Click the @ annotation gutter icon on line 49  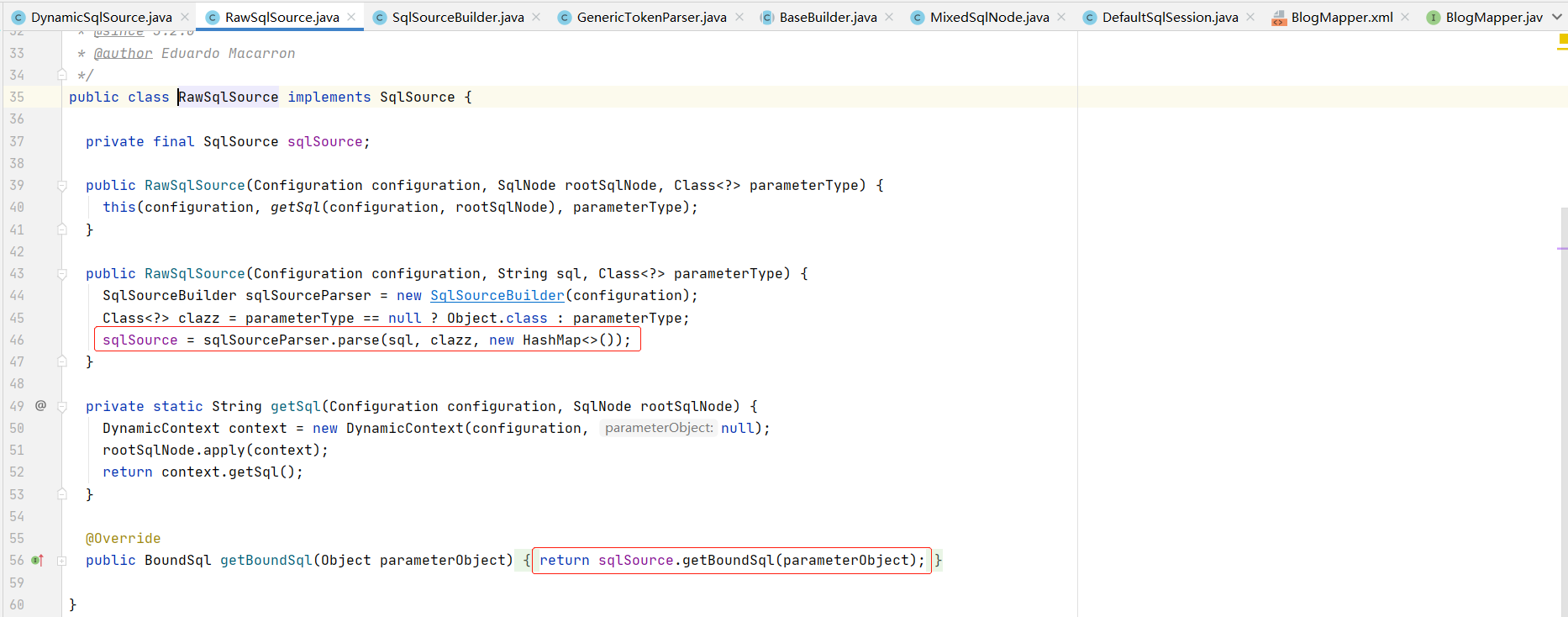(x=40, y=405)
